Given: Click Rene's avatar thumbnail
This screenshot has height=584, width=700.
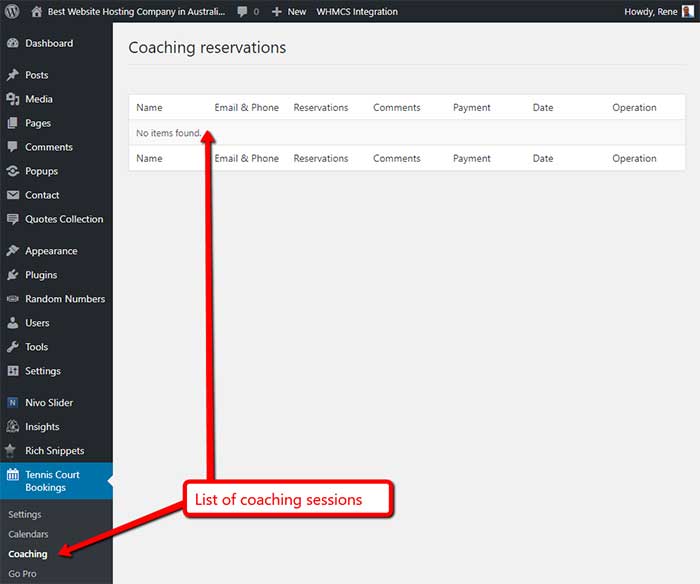Looking at the screenshot, I should (688, 12).
